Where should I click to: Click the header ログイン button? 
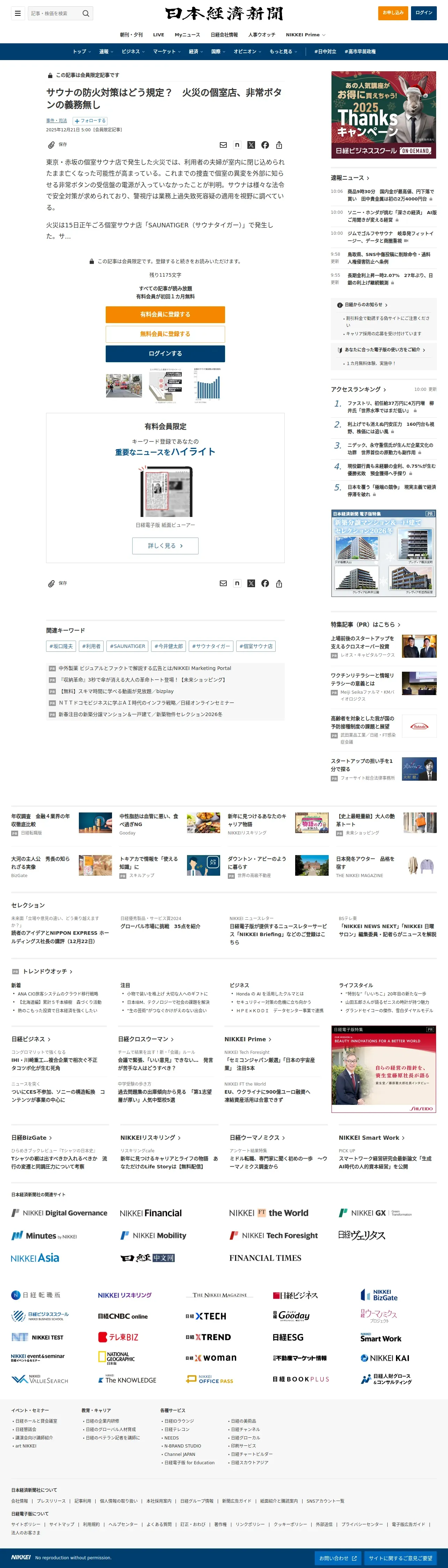pyautogui.click(x=424, y=13)
